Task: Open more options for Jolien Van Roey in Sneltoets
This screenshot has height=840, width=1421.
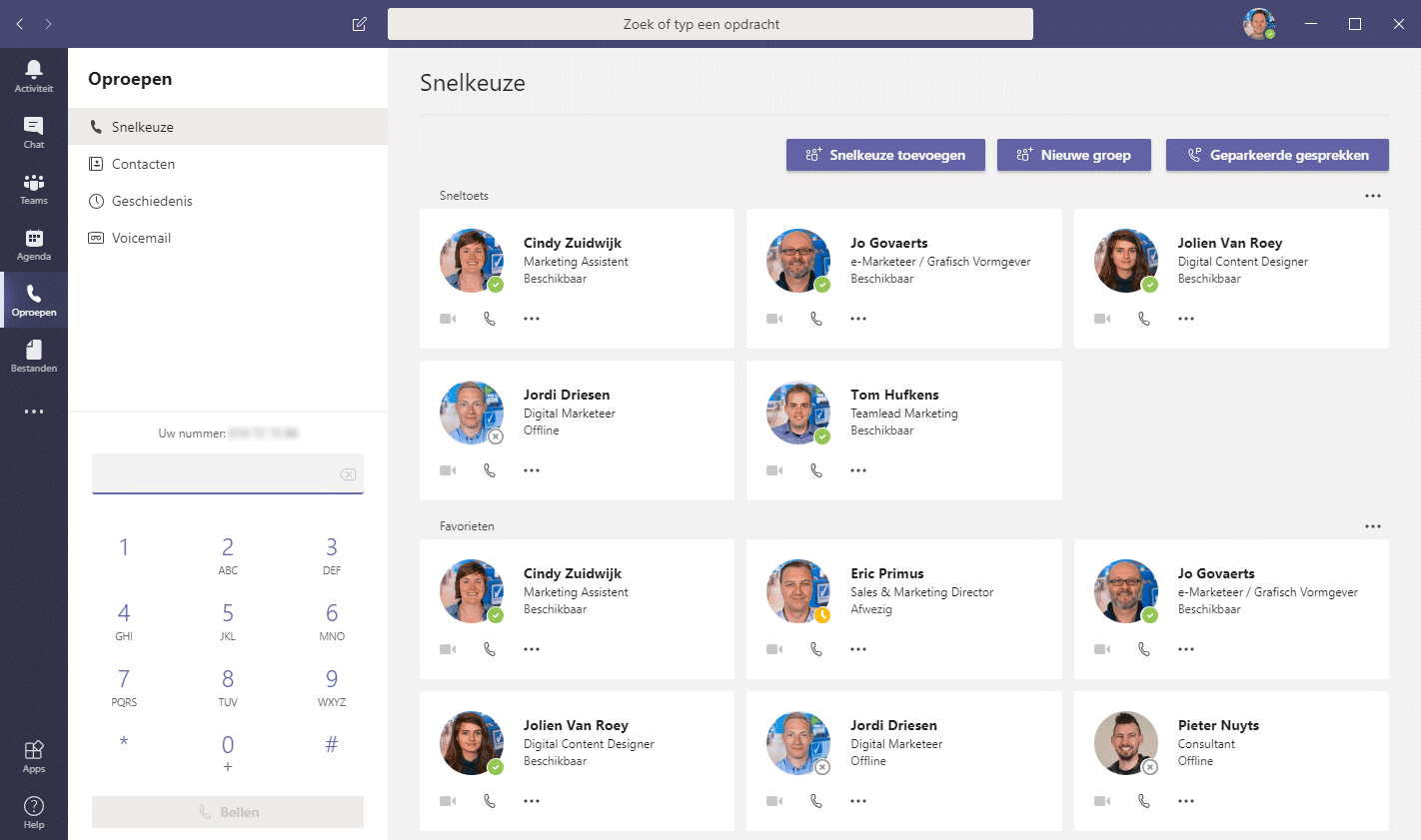Action: [x=1186, y=319]
